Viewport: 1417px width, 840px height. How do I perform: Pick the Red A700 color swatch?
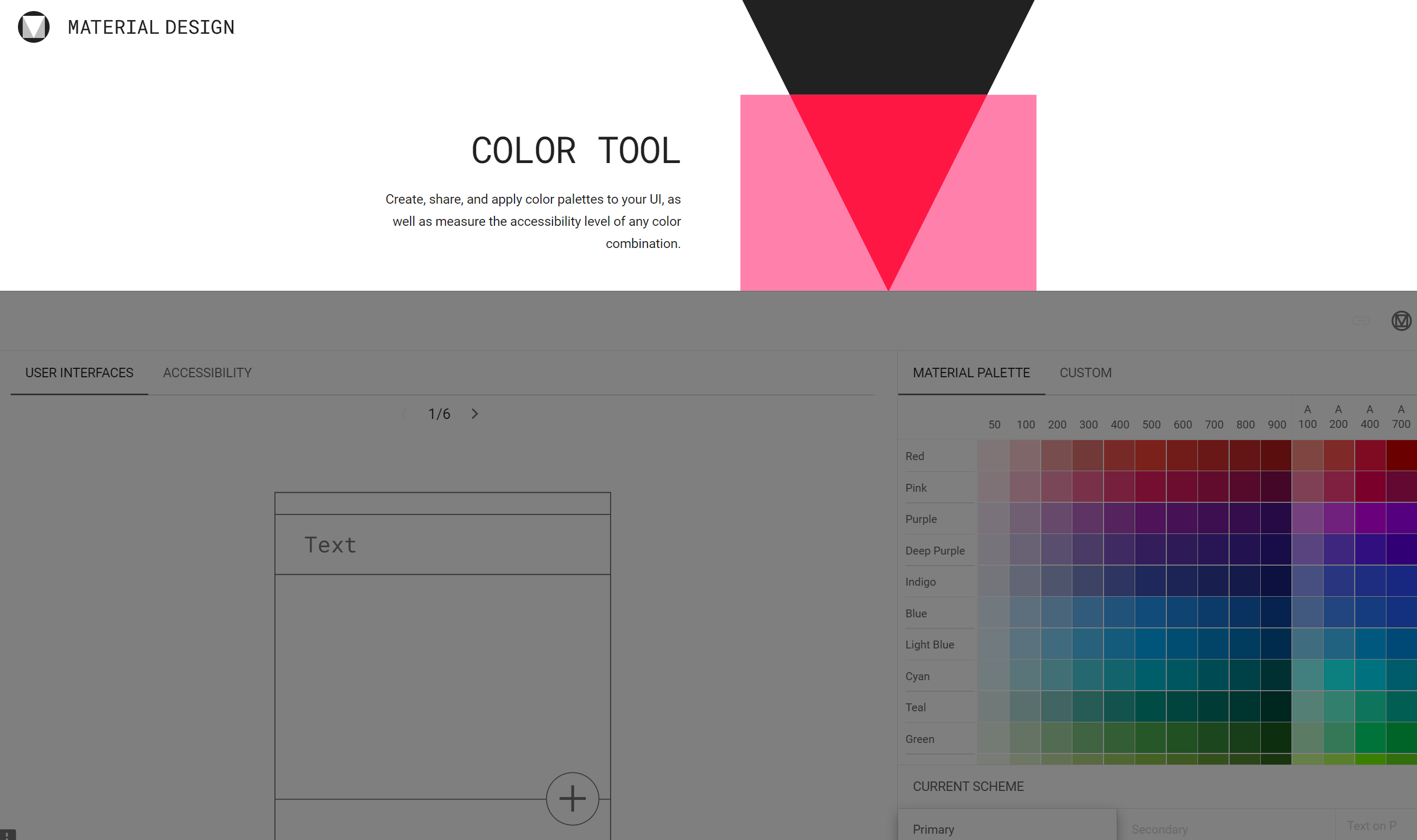pyautogui.click(x=1402, y=456)
